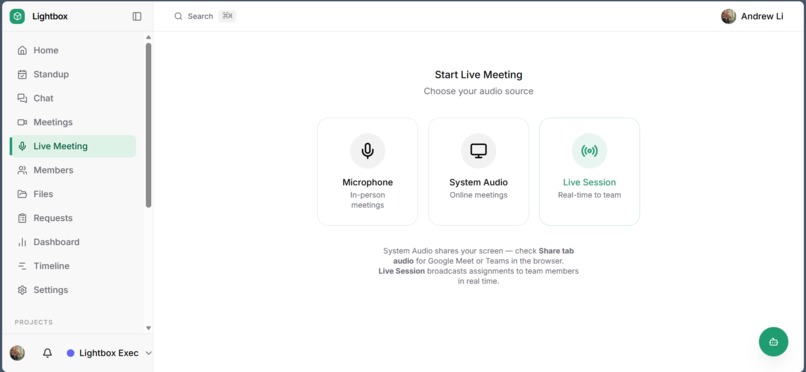806x372 pixels.
Task: Open the Lightbox Exec workspace dropdown
Action: pyautogui.click(x=109, y=353)
